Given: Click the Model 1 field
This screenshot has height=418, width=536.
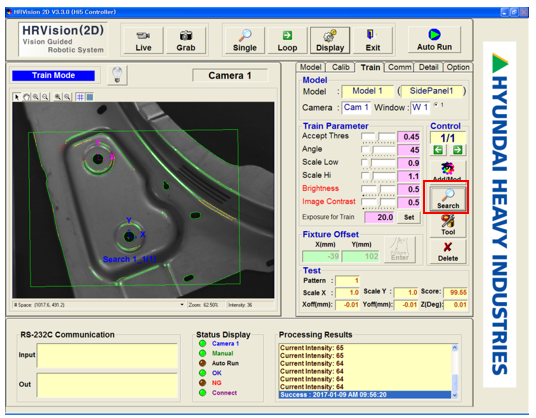Looking at the screenshot, I should [367, 91].
